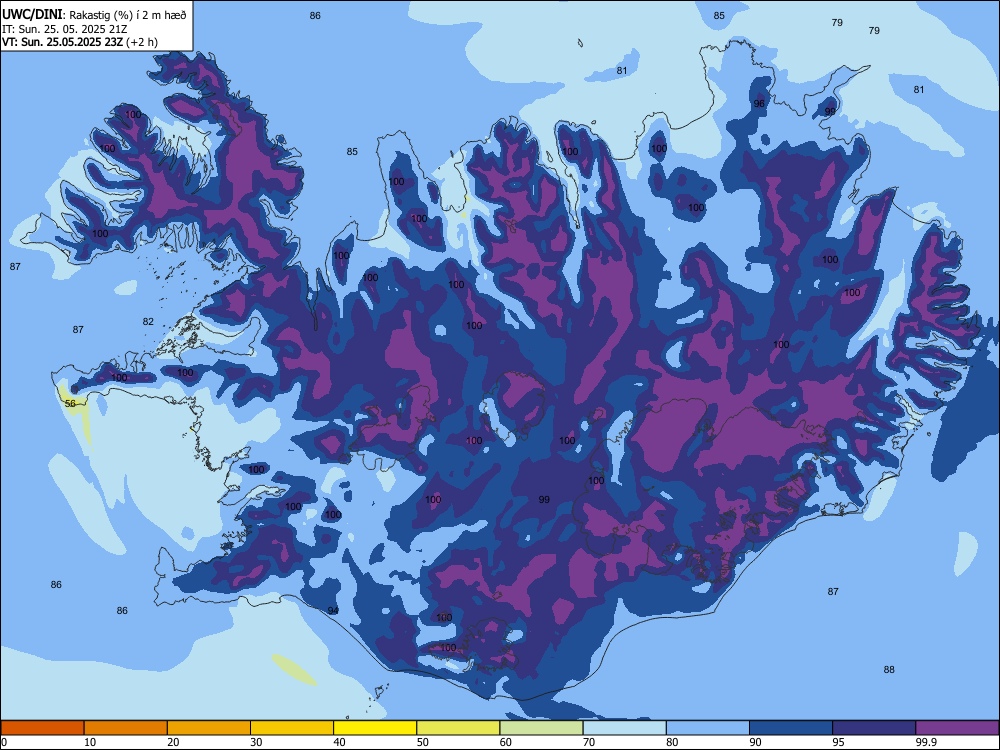
Task: Select the pale yellow 50–60 legend swatch
Action: [x=458, y=728]
